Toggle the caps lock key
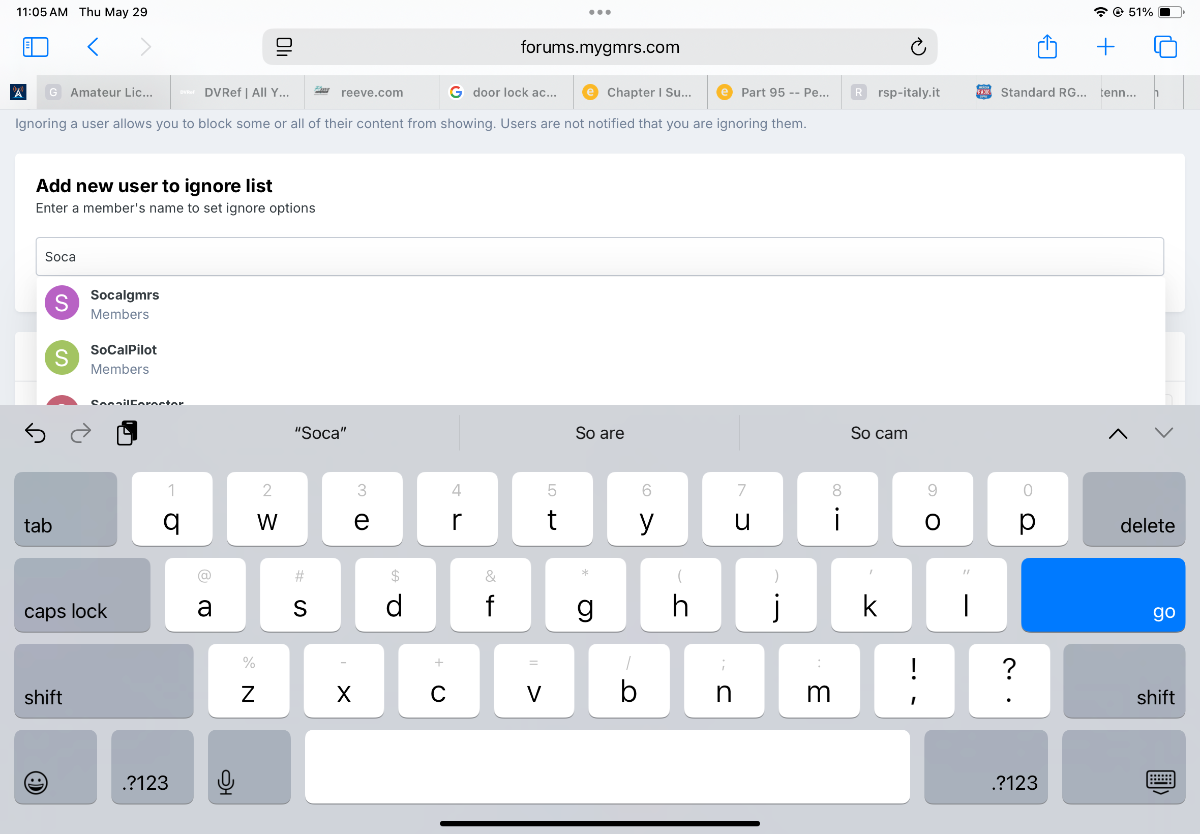1200x834 pixels. click(x=82, y=595)
